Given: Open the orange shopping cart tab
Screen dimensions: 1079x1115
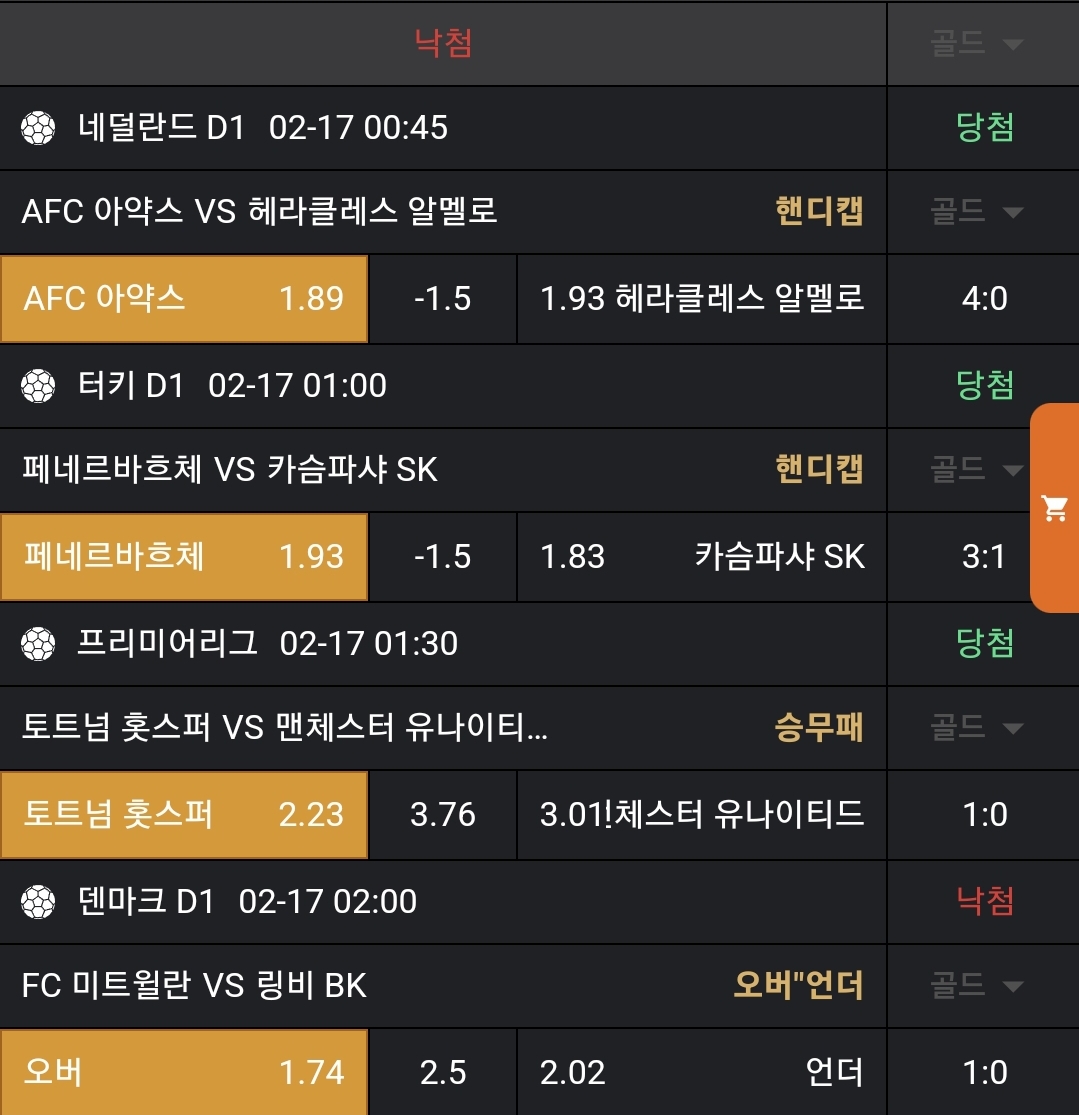Looking at the screenshot, I should pos(1055,508).
